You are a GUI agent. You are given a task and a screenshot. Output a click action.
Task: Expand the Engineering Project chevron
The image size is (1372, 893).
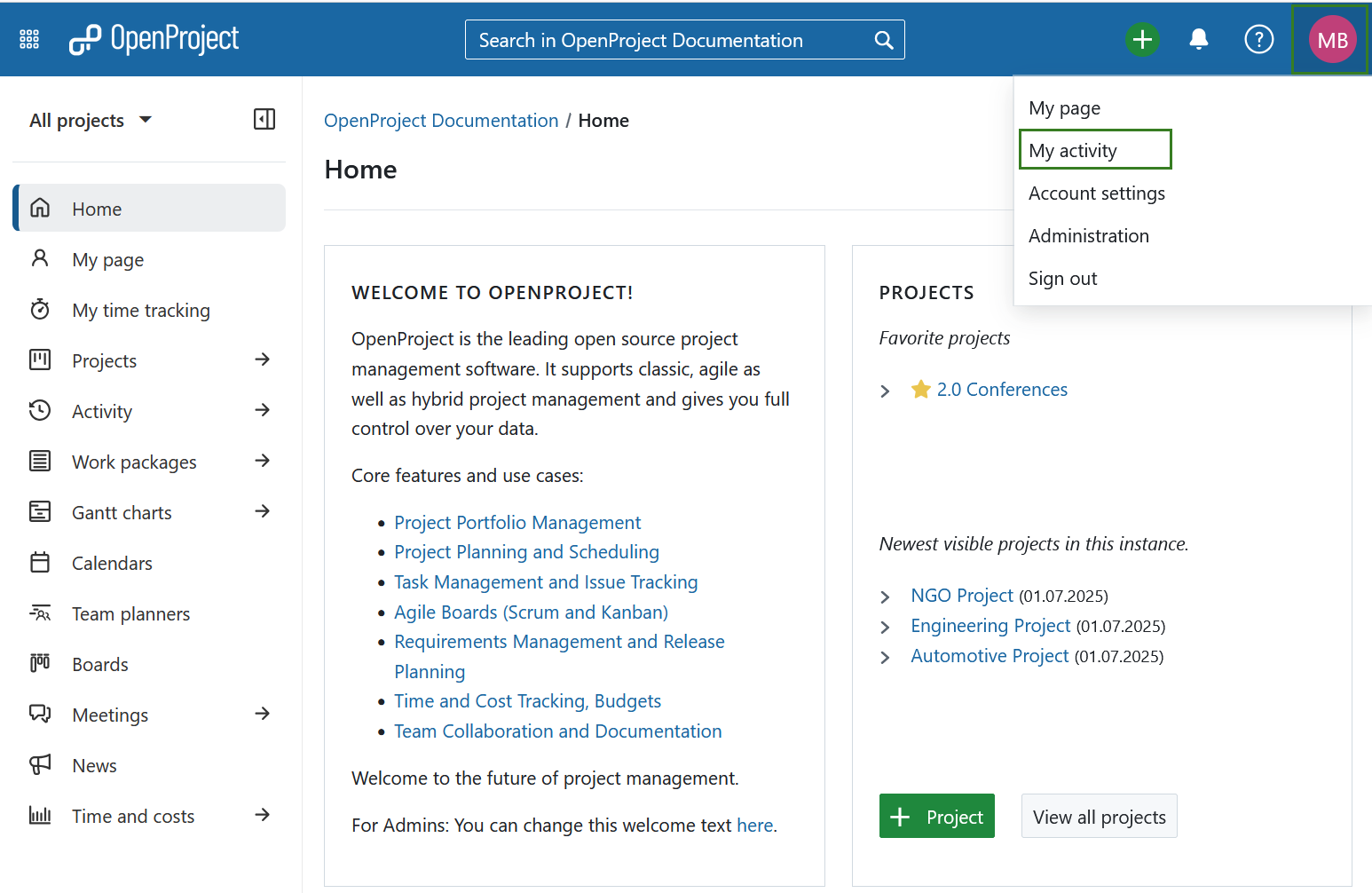coord(885,627)
